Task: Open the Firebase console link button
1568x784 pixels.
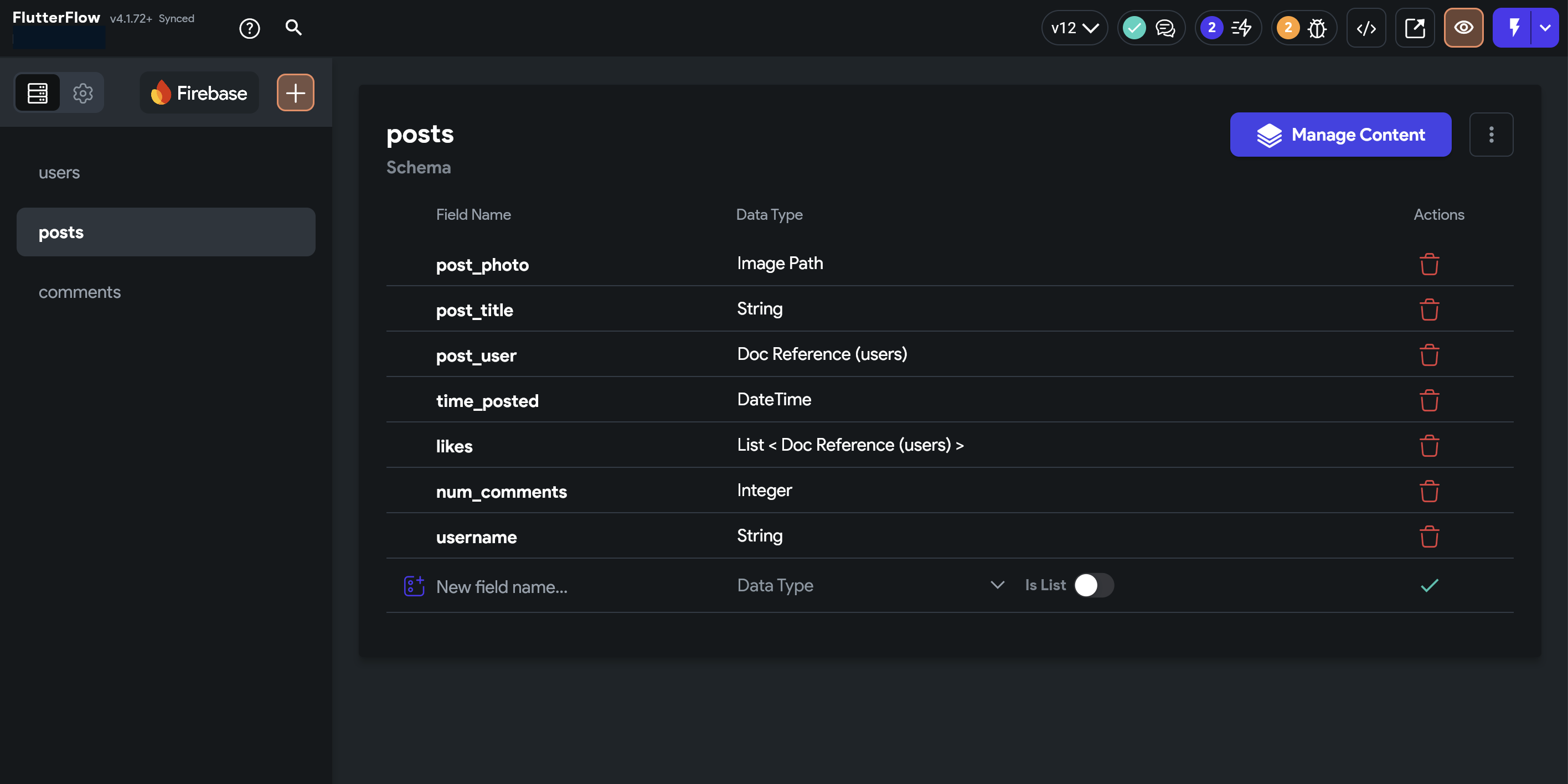Action: pos(1415,27)
